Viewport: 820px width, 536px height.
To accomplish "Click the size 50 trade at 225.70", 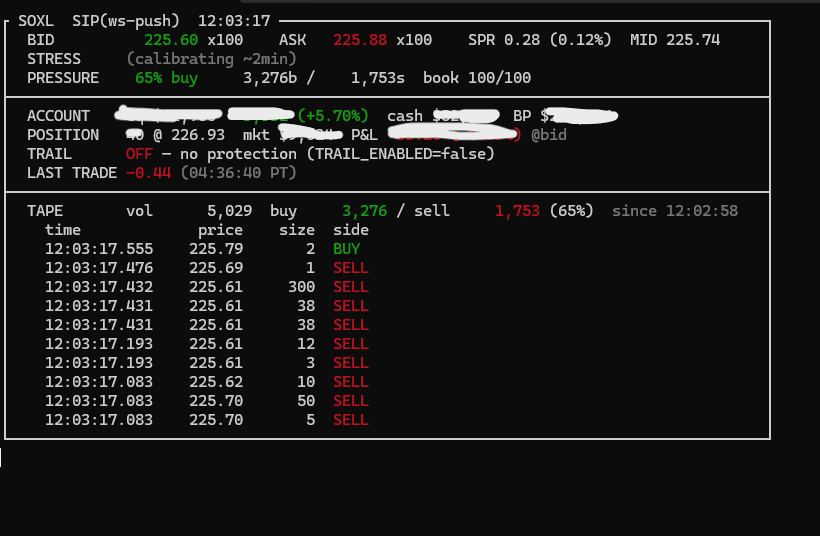I will 306,401.
